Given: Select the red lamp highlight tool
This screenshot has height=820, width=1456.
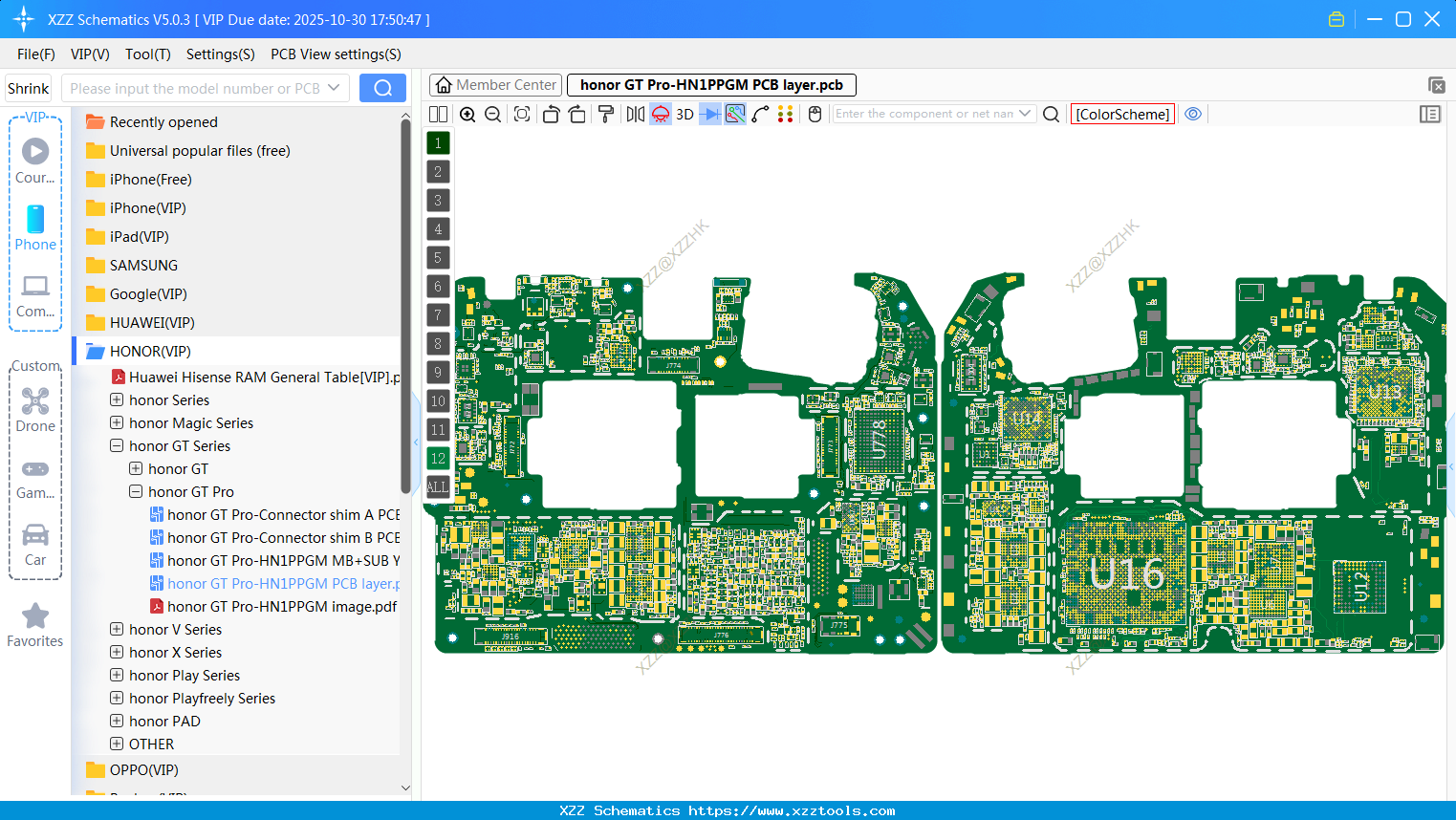Looking at the screenshot, I should tap(660, 114).
